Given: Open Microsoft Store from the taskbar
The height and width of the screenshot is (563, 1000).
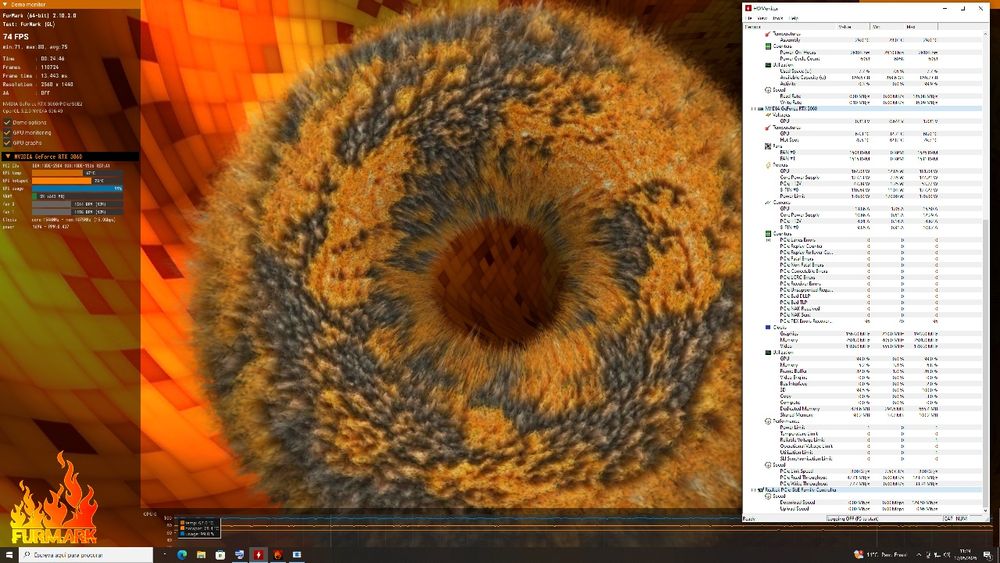Looking at the screenshot, I should [220, 555].
